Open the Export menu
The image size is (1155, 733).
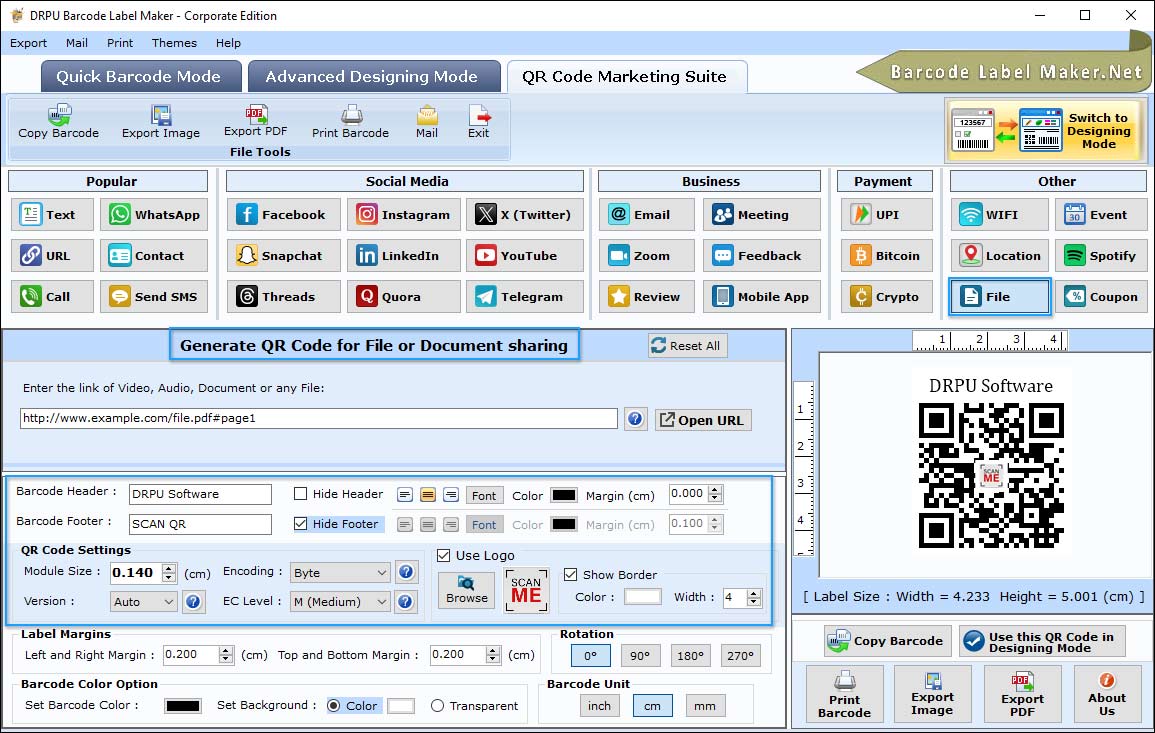(x=28, y=43)
